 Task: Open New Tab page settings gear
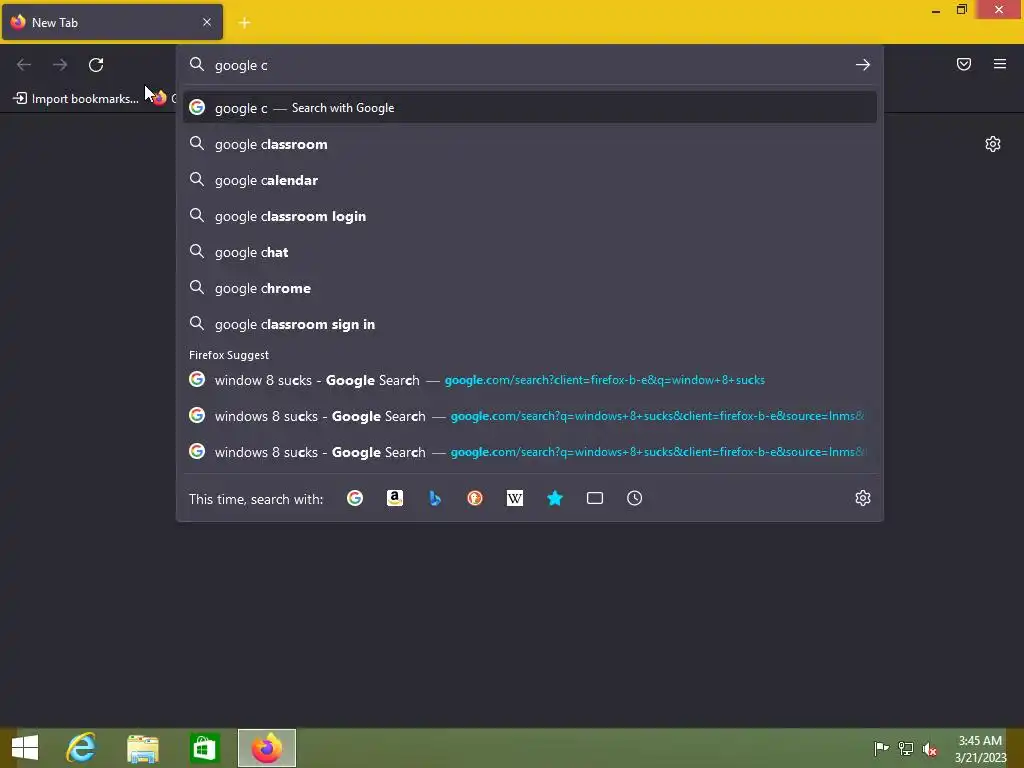point(993,144)
